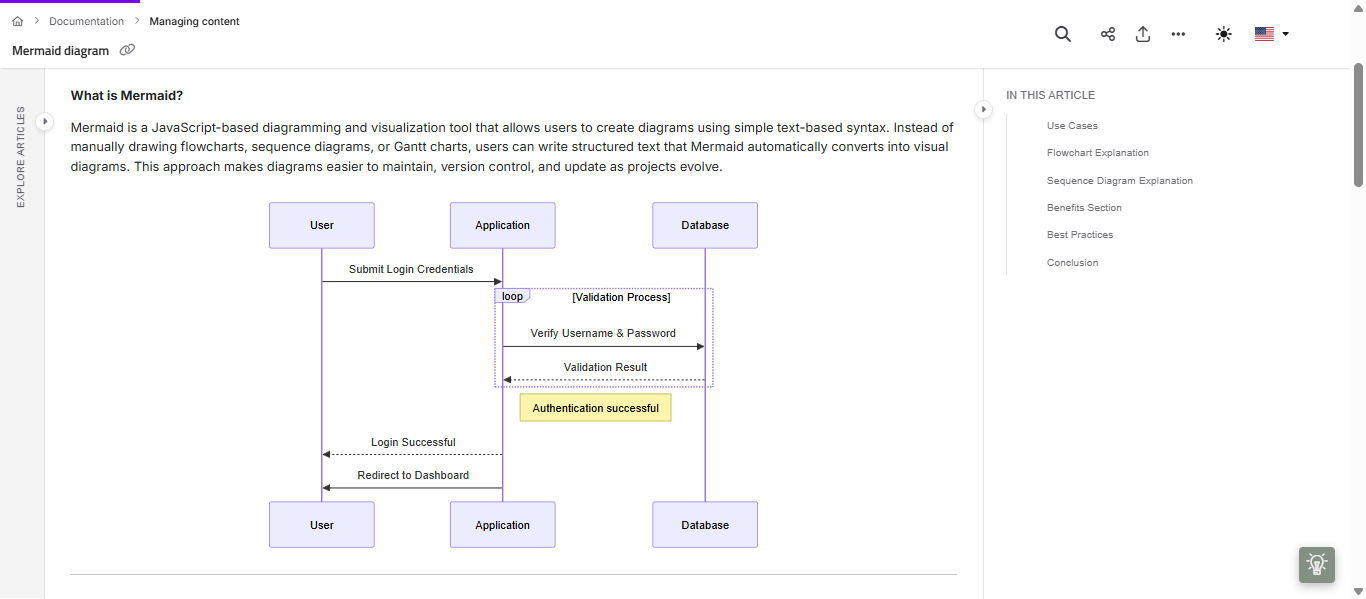
Task: Jump to Use Cases section
Action: [x=1072, y=126]
